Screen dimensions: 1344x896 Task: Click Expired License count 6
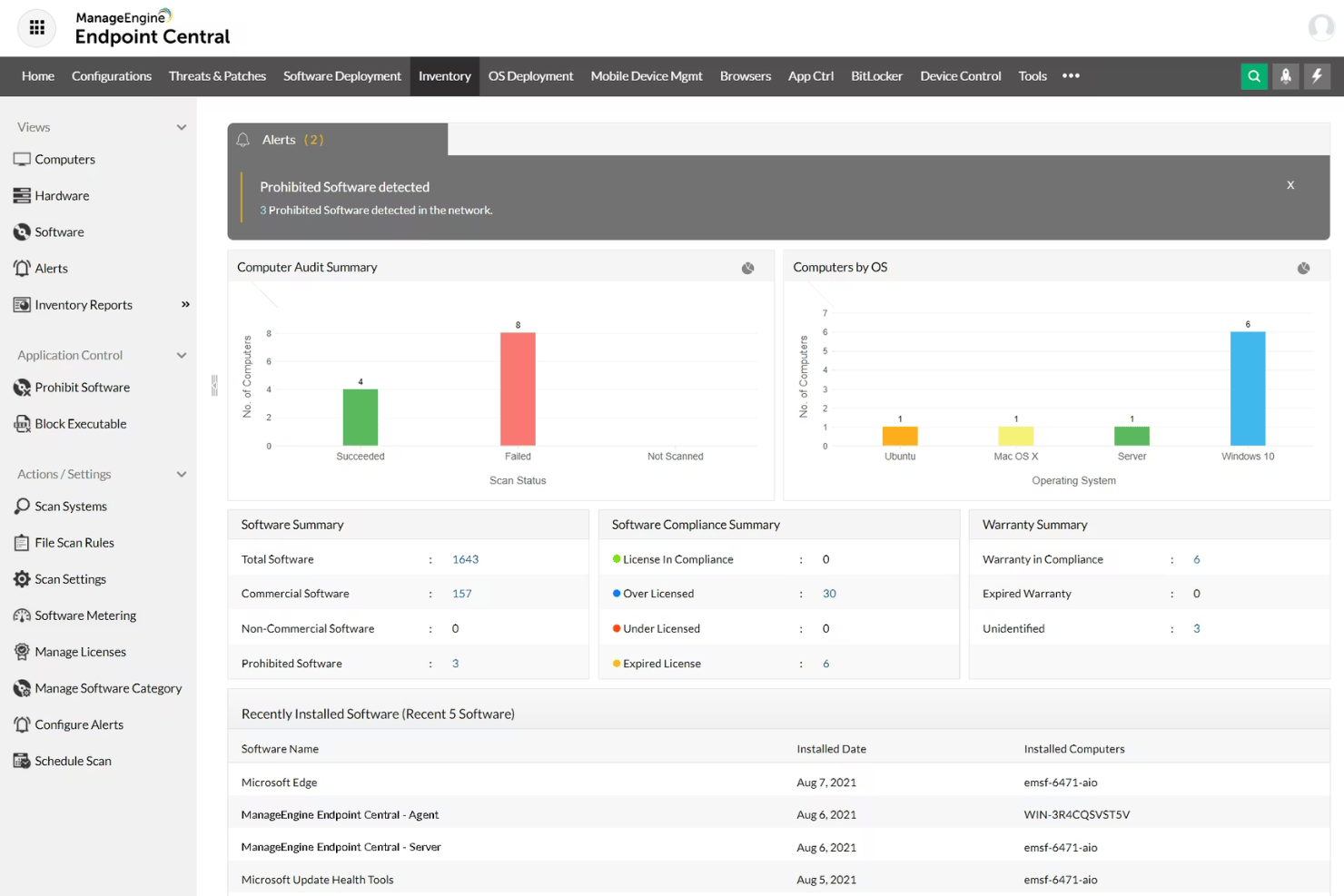(826, 664)
